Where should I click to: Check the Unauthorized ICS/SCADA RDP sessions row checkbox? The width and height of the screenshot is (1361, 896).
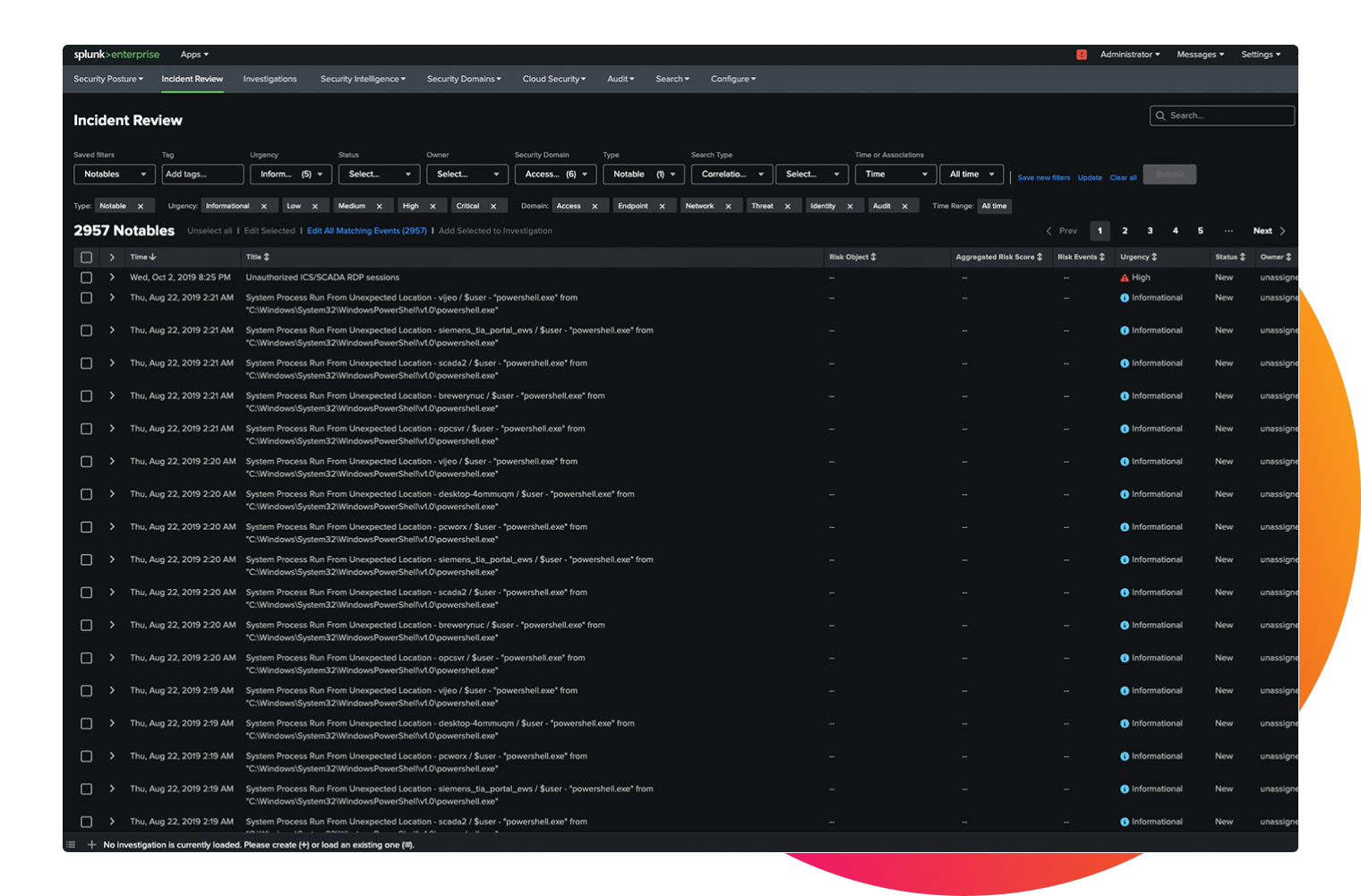pyautogui.click(x=86, y=277)
